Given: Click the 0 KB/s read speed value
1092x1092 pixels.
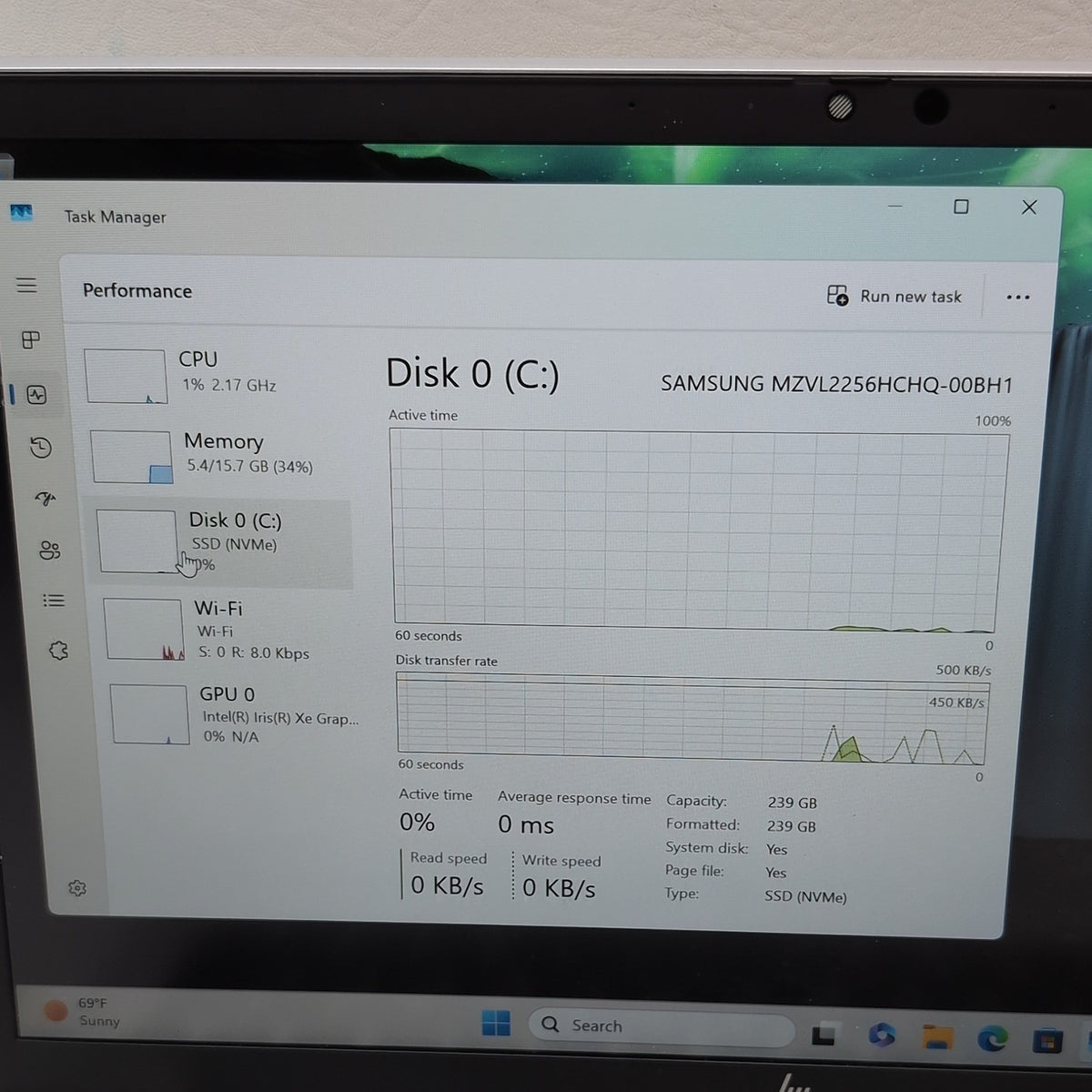Looking at the screenshot, I should pyautogui.click(x=447, y=885).
